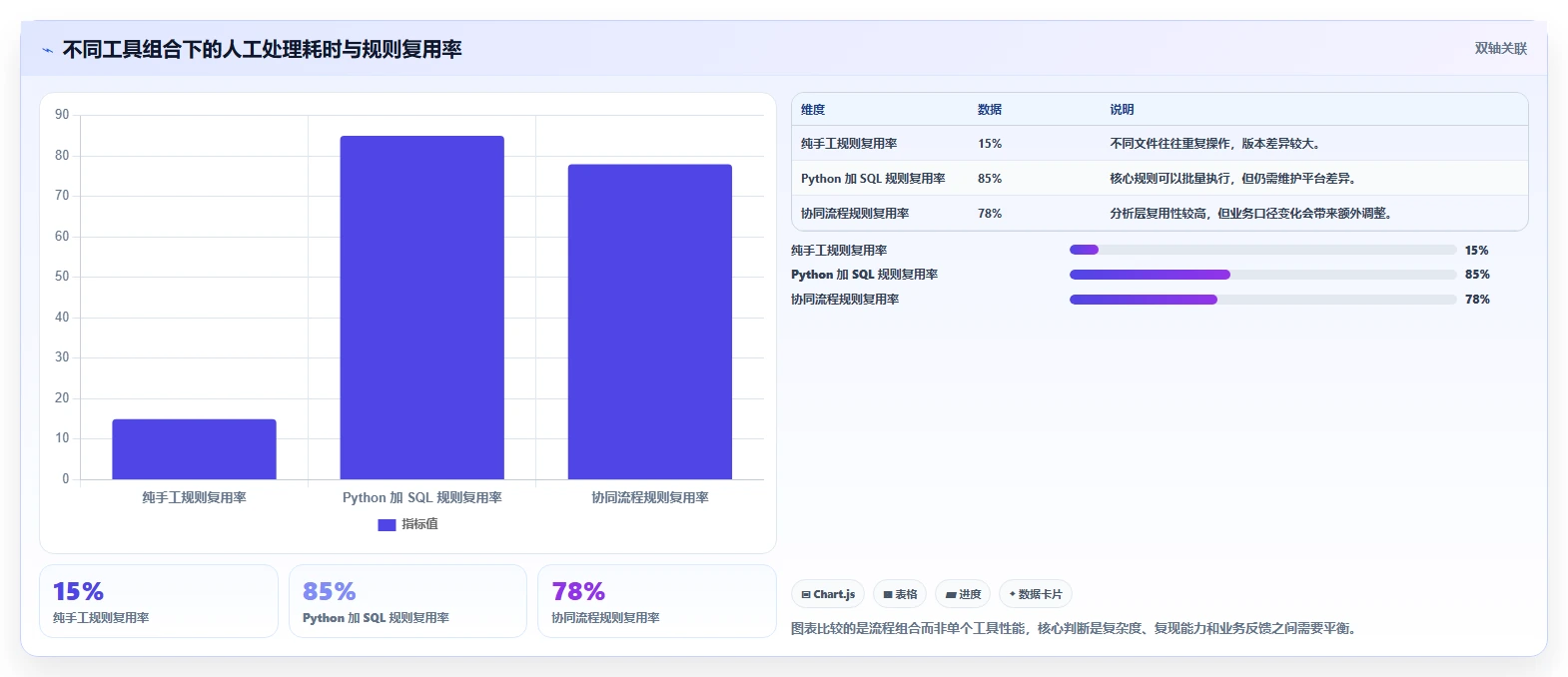
Task: Click the 85% label beside progress bar
Action: coord(1477,275)
